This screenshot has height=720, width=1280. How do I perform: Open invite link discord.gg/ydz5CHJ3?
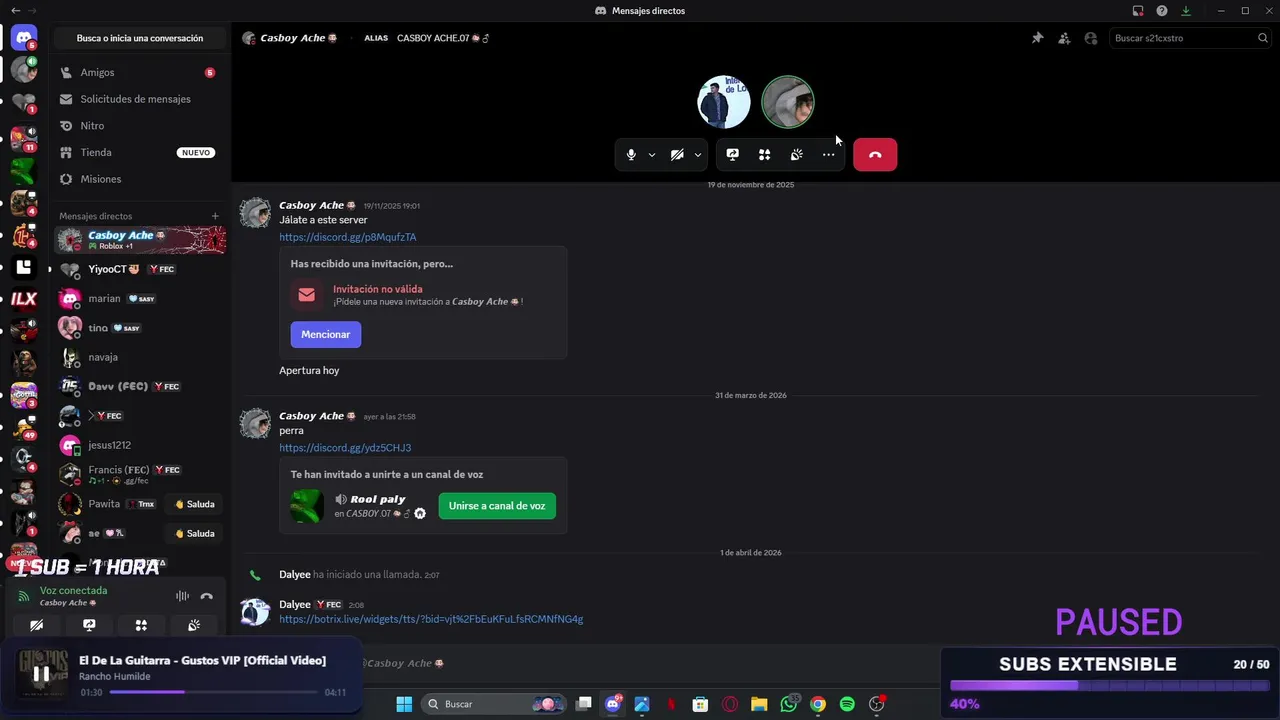point(345,448)
